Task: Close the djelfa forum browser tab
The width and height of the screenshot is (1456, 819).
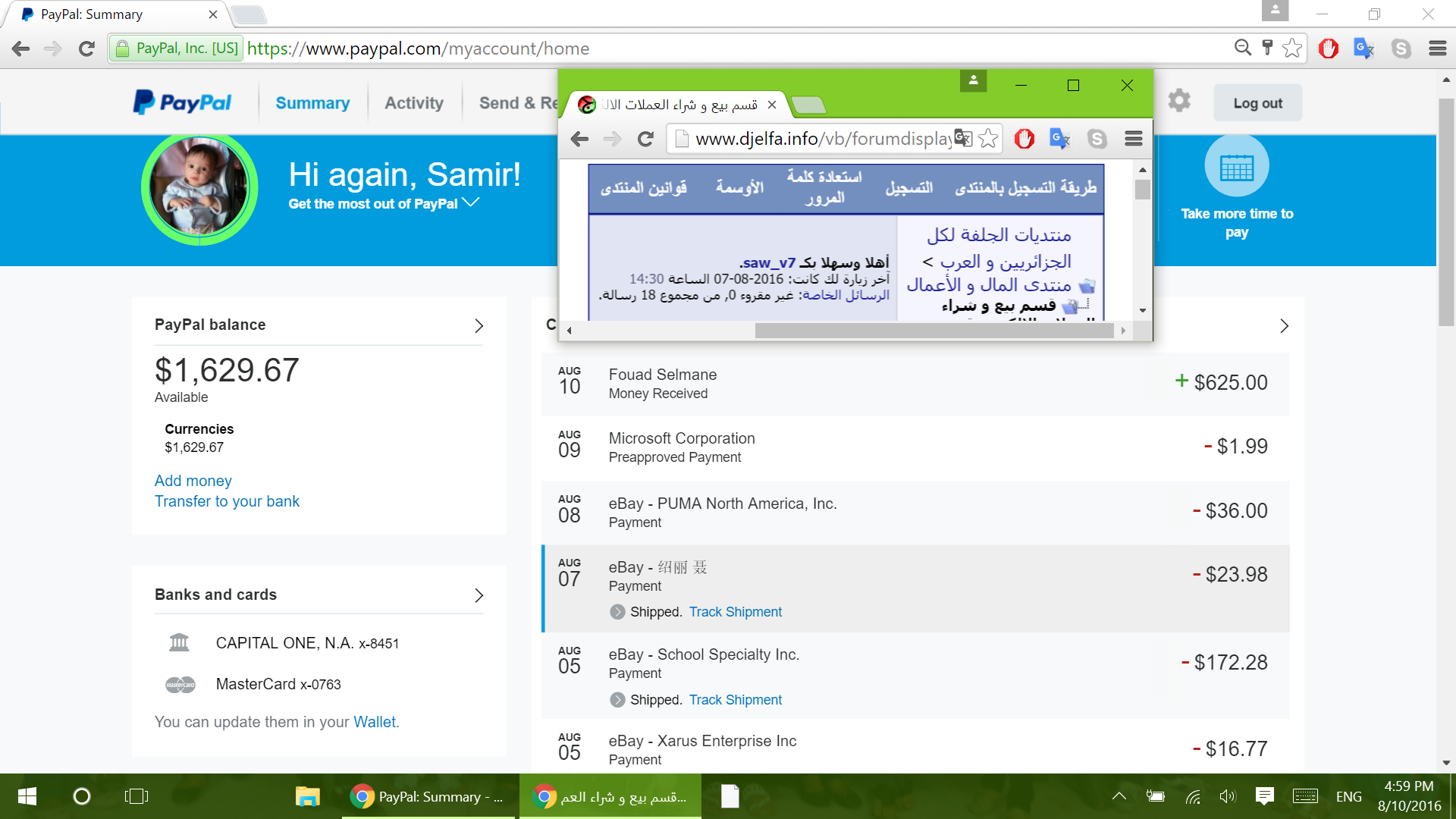Action: (771, 105)
